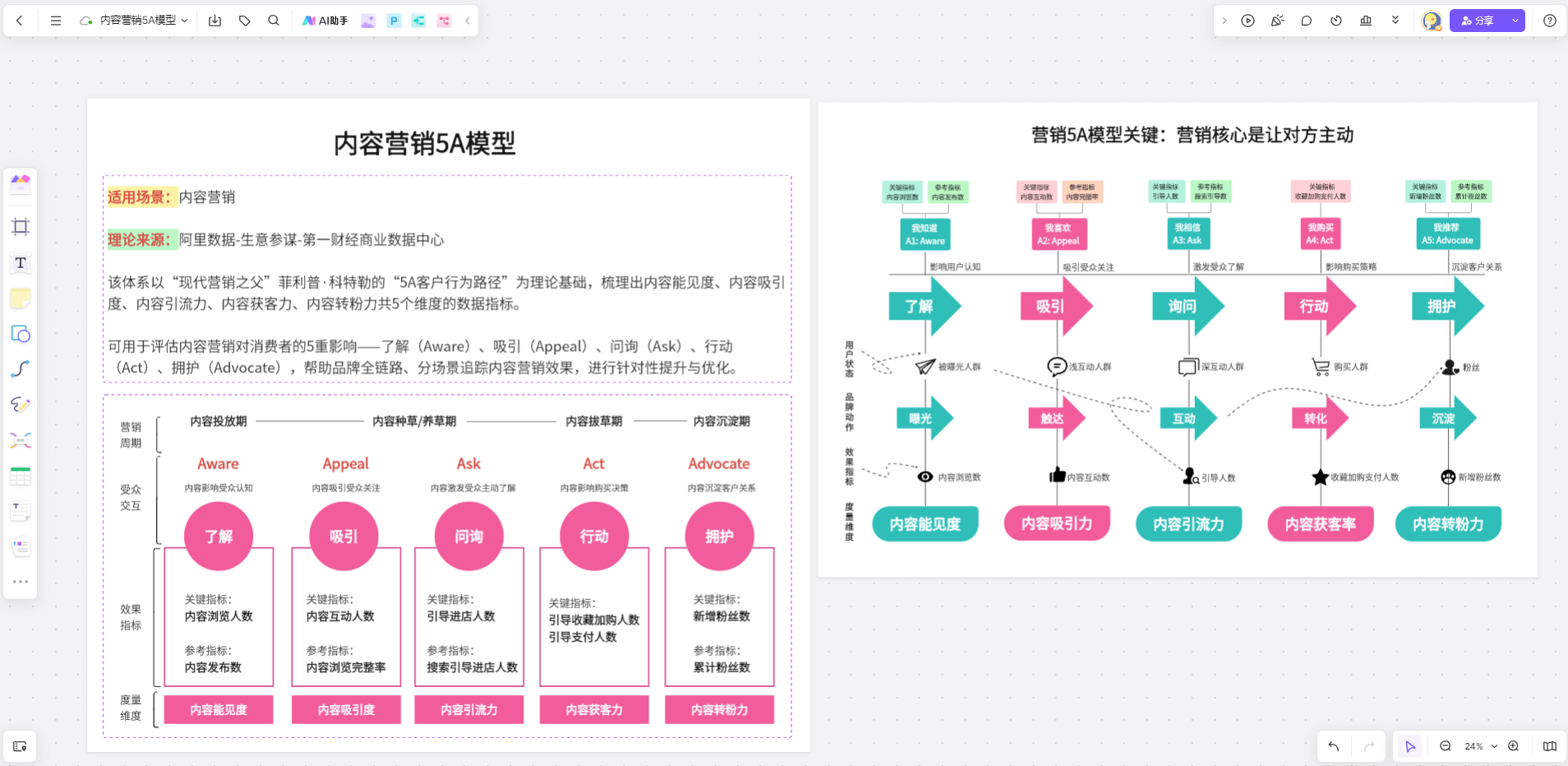Viewport: 1568px width, 766px height.
Task: Zoom in with plus magnifier
Action: point(1514,746)
